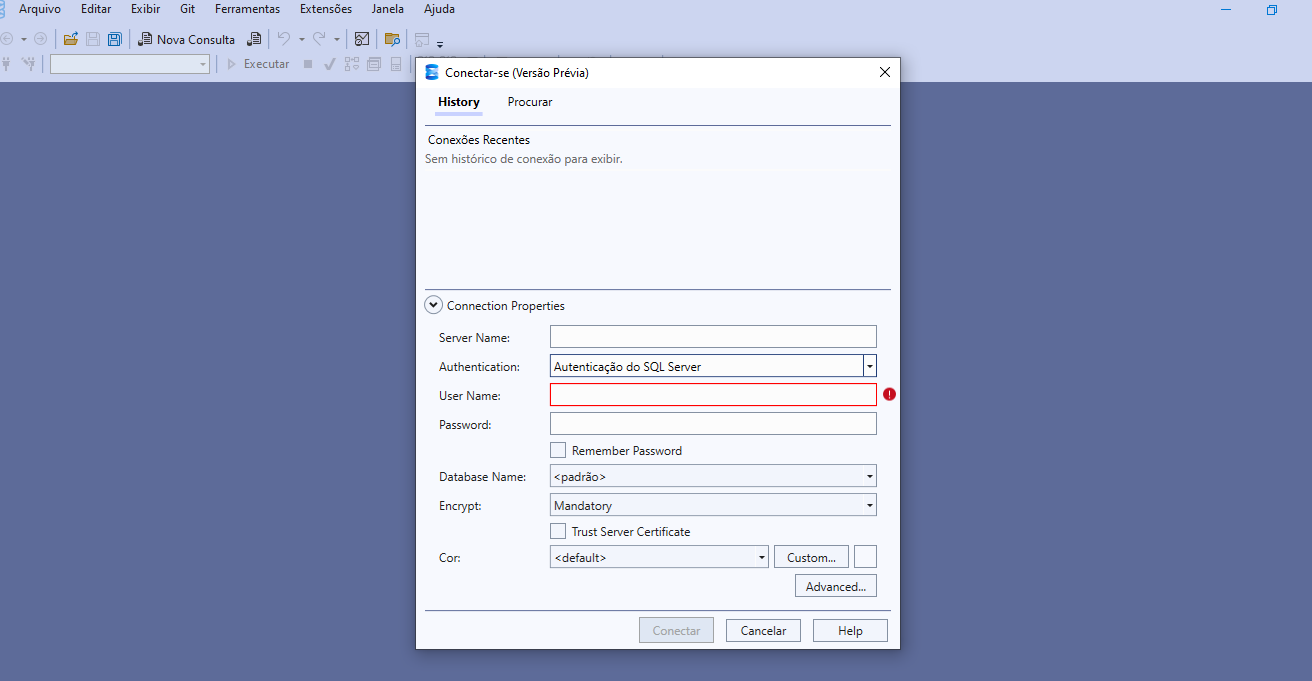
Task: Open the Cor color dropdown
Action: 762,557
